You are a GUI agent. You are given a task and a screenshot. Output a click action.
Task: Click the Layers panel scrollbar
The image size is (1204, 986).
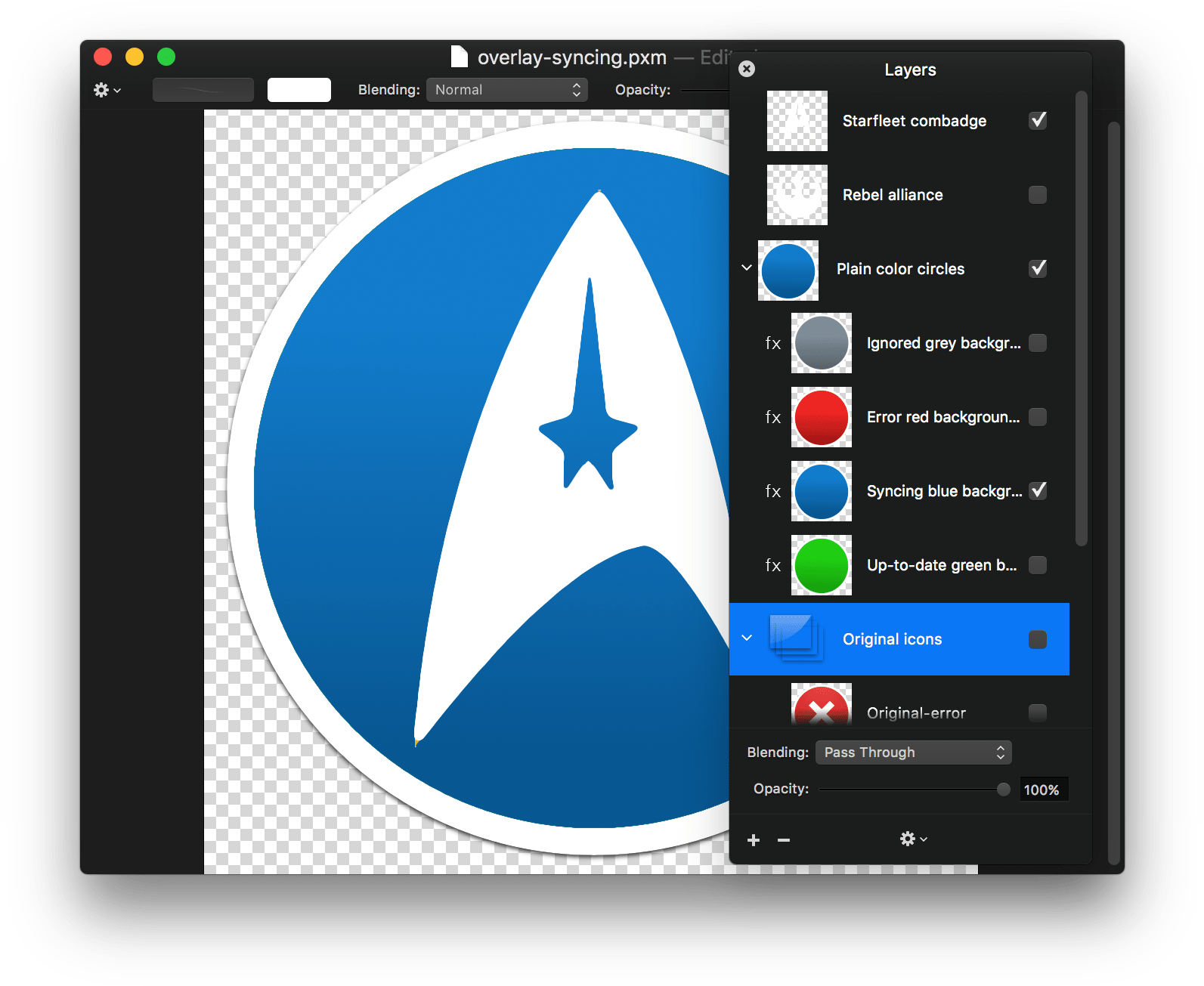point(1082,317)
